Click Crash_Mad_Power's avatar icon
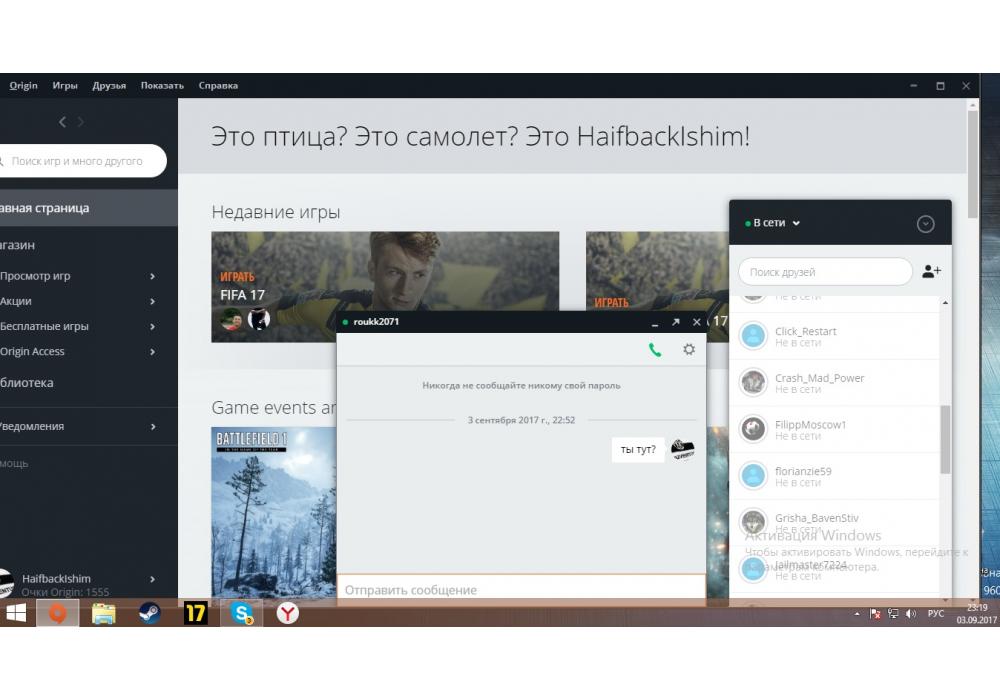Viewport: 1000px width, 700px height. [x=753, y=382]
